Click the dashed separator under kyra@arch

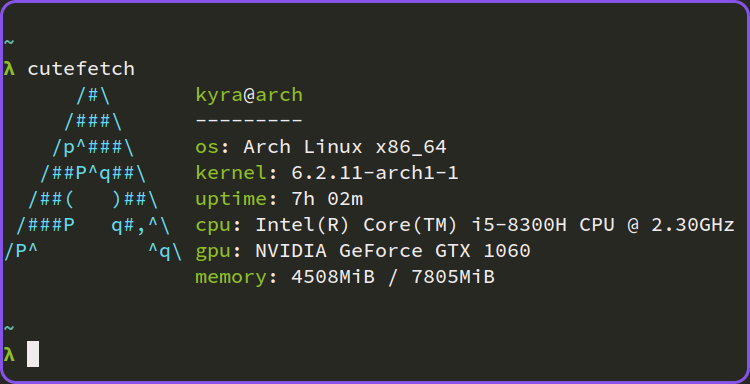(x=249, y=121)
